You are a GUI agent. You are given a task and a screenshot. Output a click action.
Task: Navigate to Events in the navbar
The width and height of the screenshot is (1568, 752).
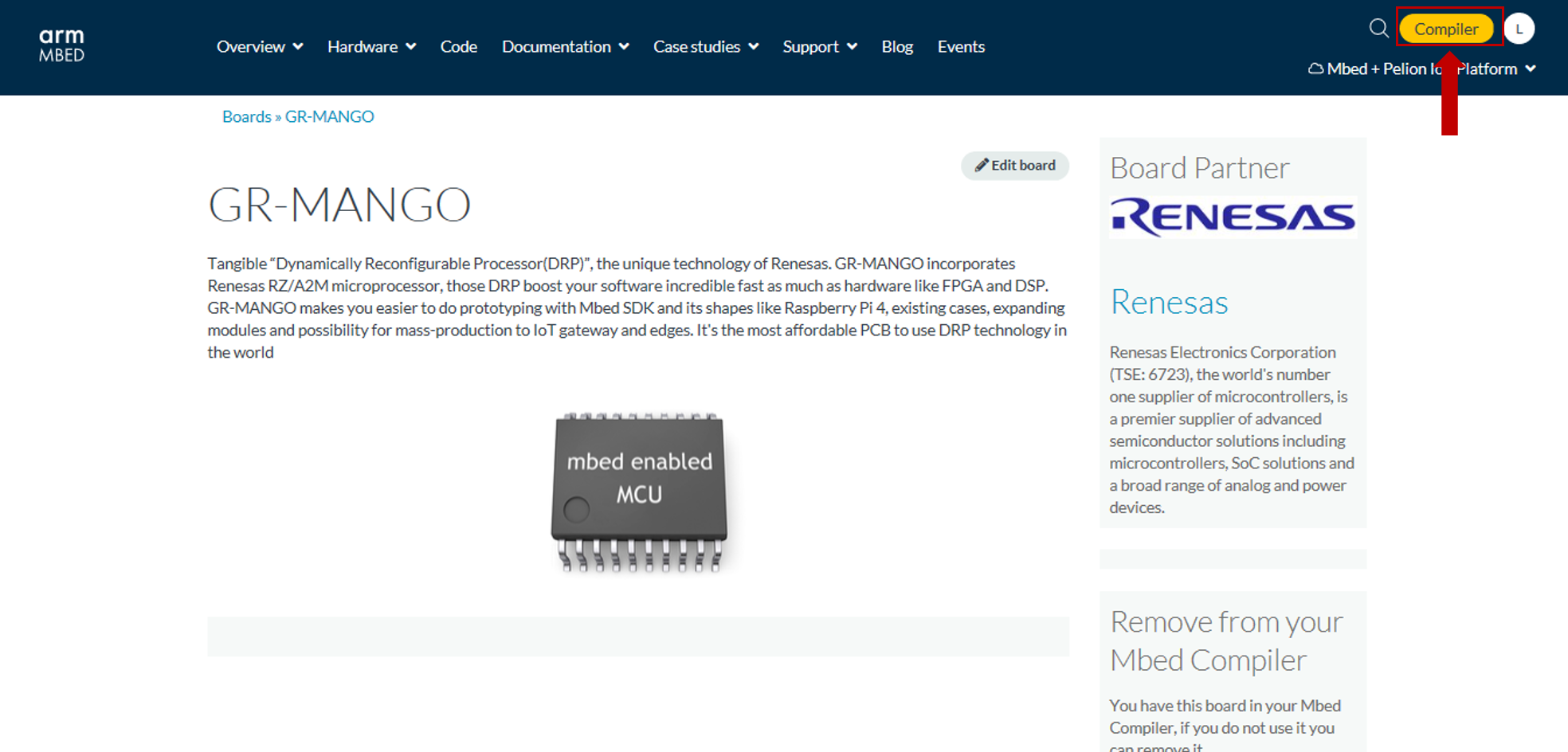tap(961, 47)
